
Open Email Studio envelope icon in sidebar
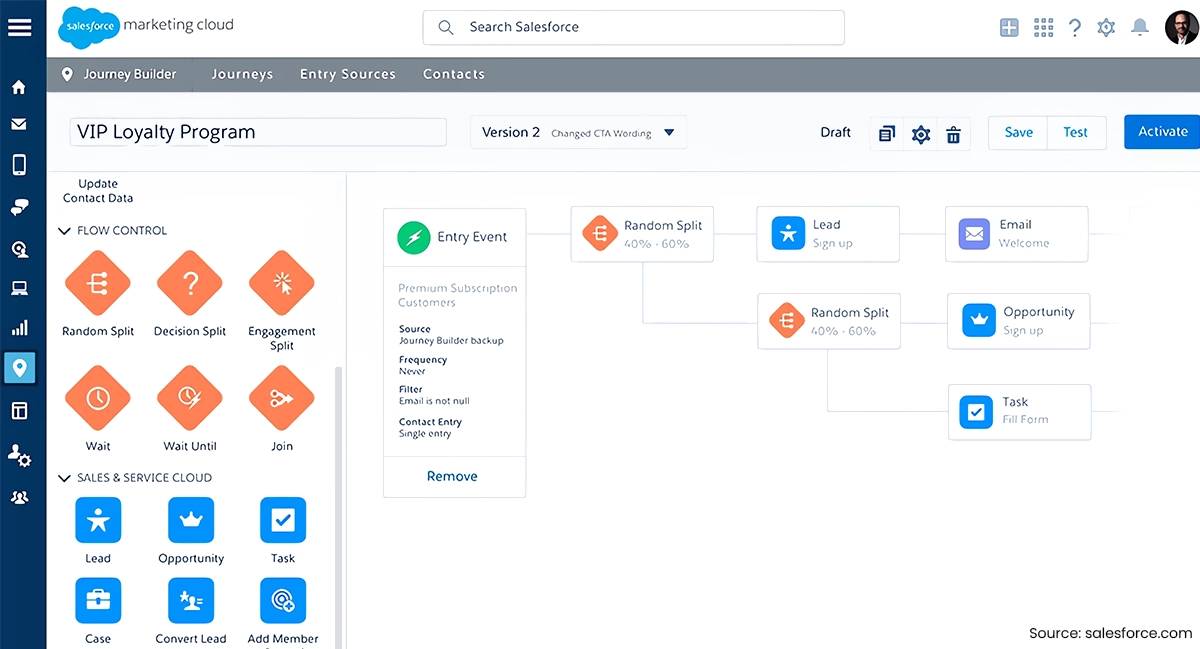19,125
